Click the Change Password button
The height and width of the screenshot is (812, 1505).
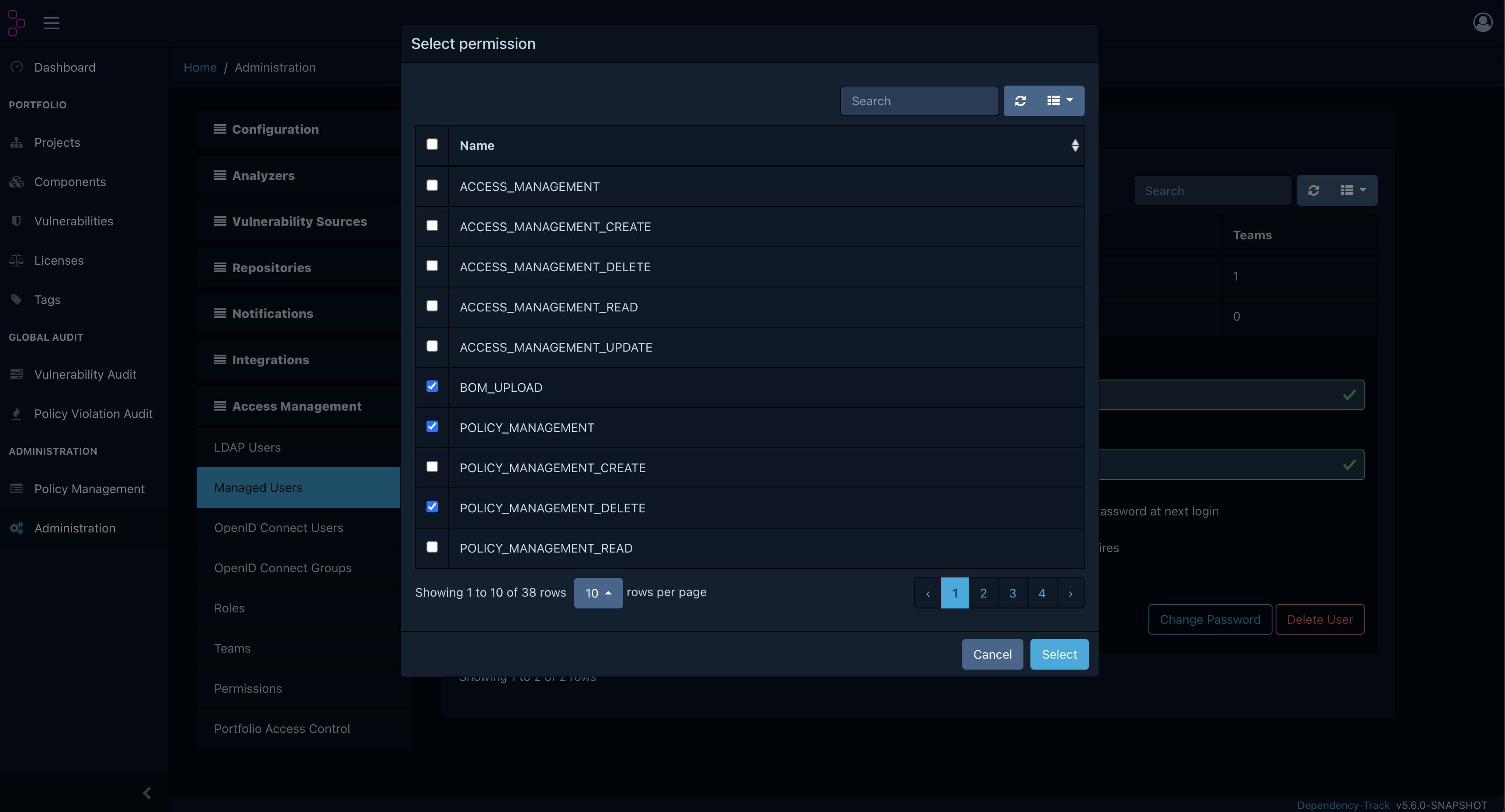coord(1210,619)
